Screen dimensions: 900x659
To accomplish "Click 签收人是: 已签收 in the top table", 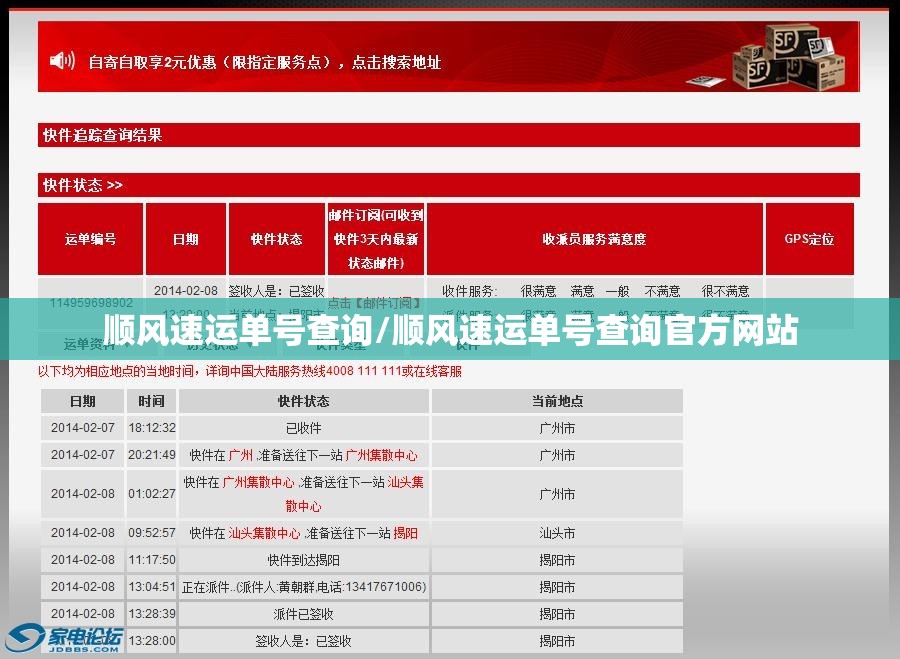I will [x=277, y=291].
